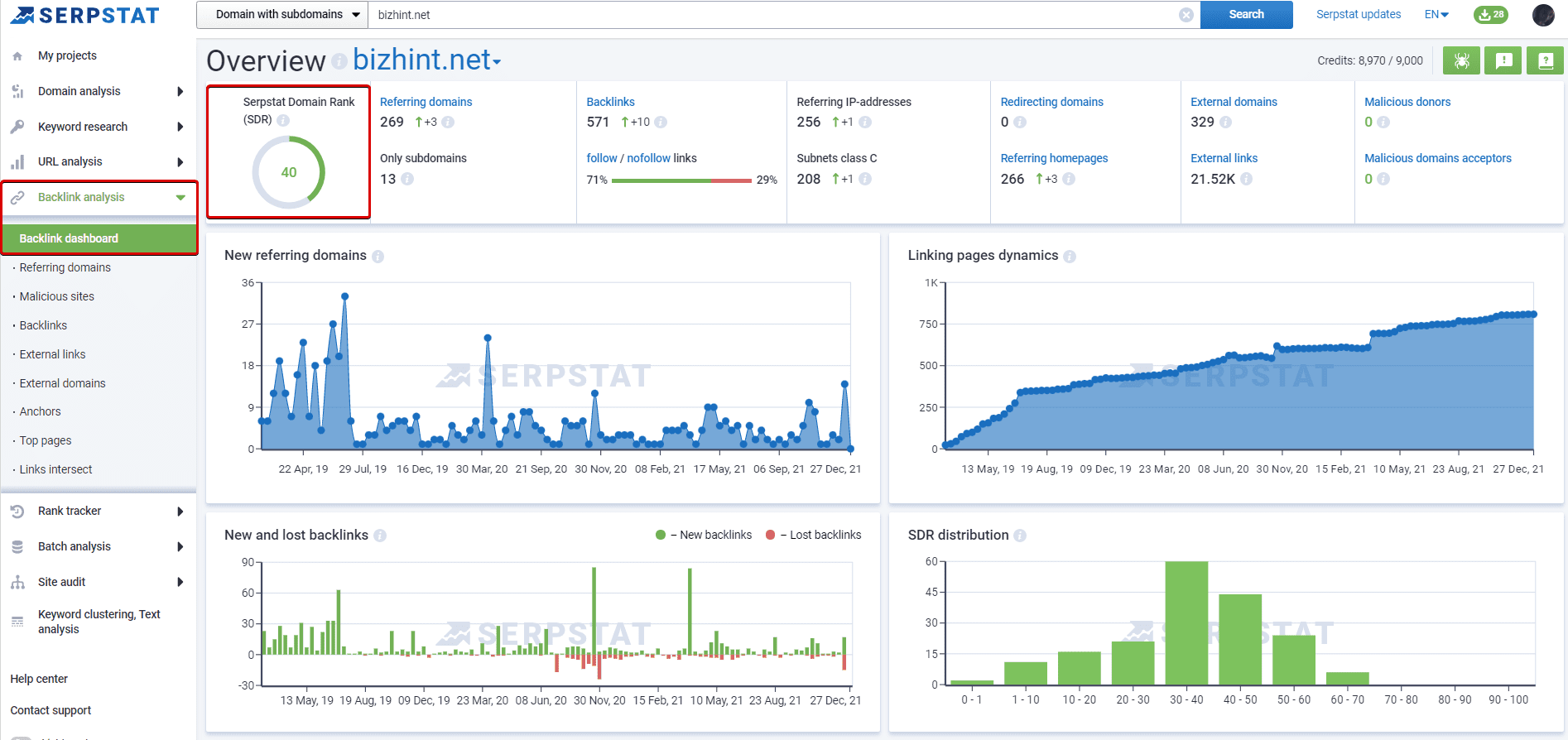
Task: Expand the Domain analysis menu arrow
Action: 180,92
